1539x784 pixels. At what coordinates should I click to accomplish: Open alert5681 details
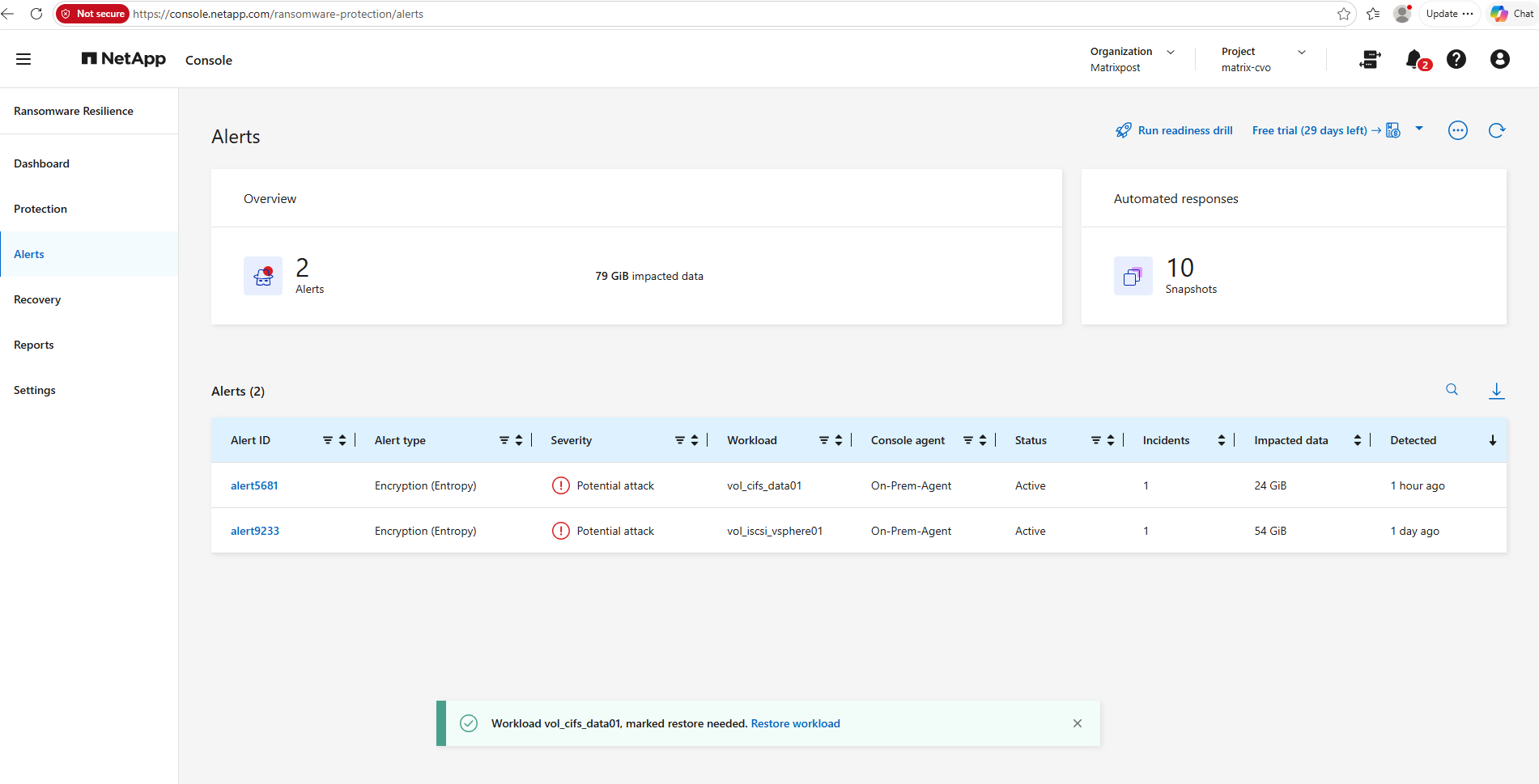pos(254,485)
